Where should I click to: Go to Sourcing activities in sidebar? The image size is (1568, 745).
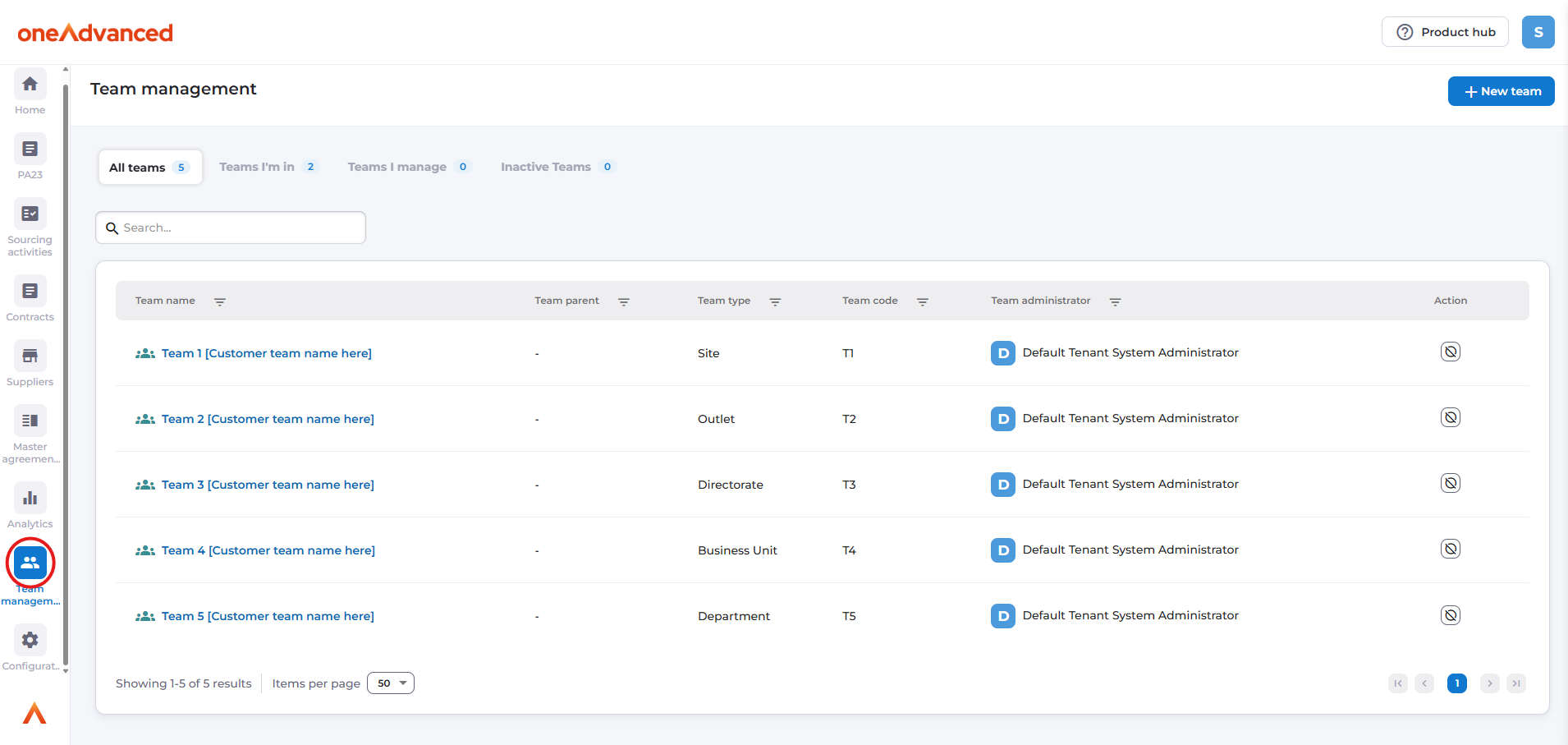coord(30,214)
